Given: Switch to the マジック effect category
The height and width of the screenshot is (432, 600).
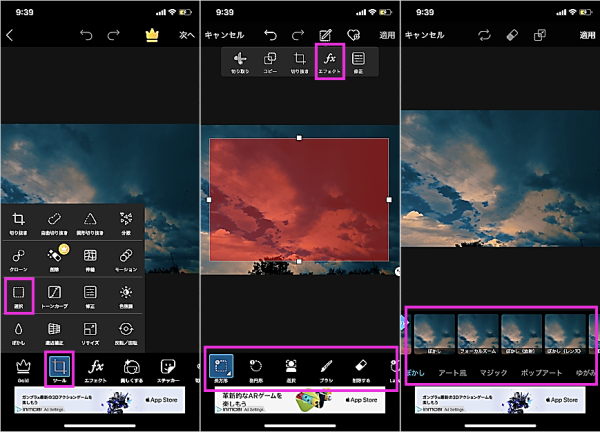Looking at the screenshot, I should [x=493, y=372].
